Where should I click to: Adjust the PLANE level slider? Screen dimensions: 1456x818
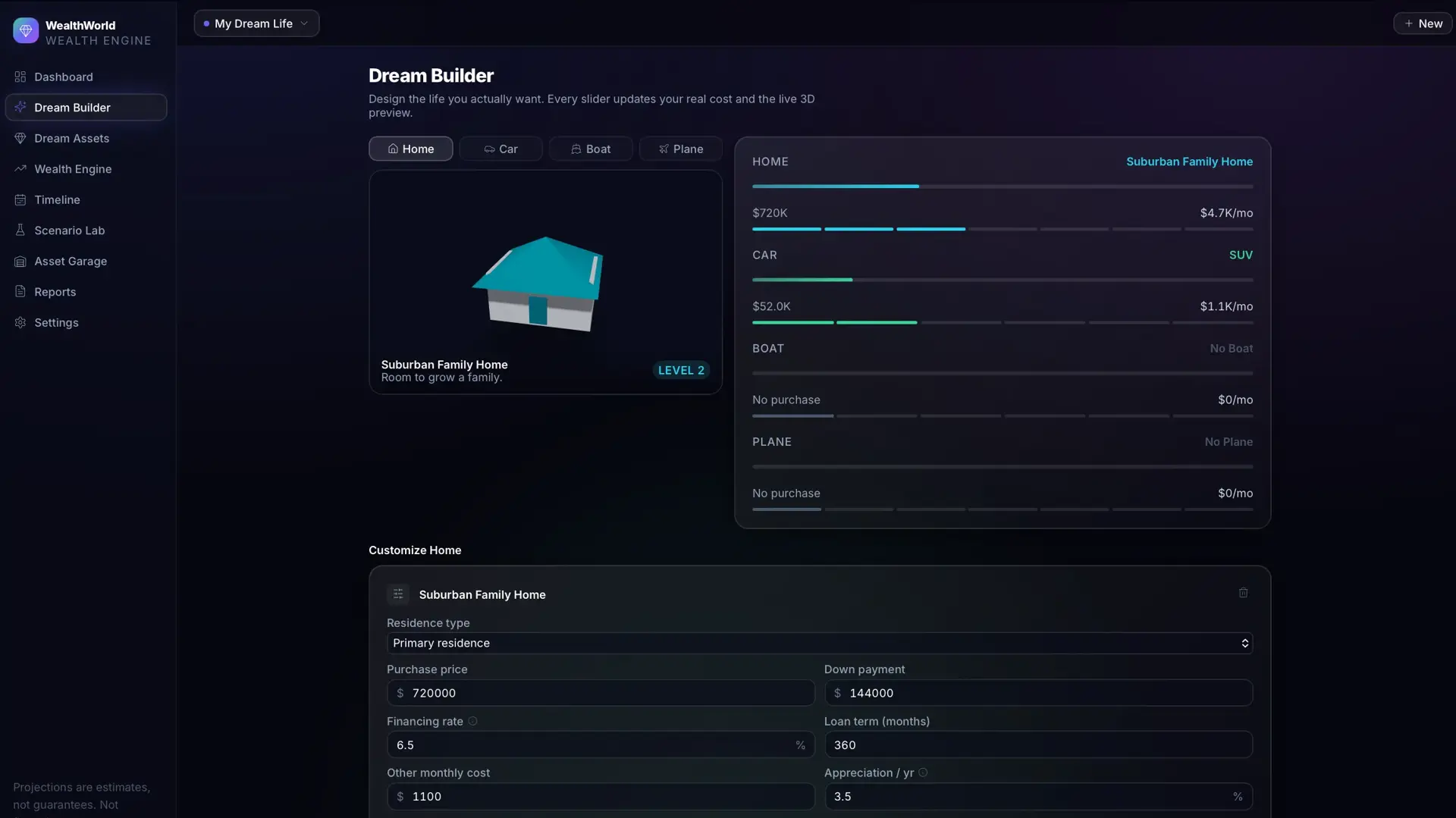click(1002, 466)
